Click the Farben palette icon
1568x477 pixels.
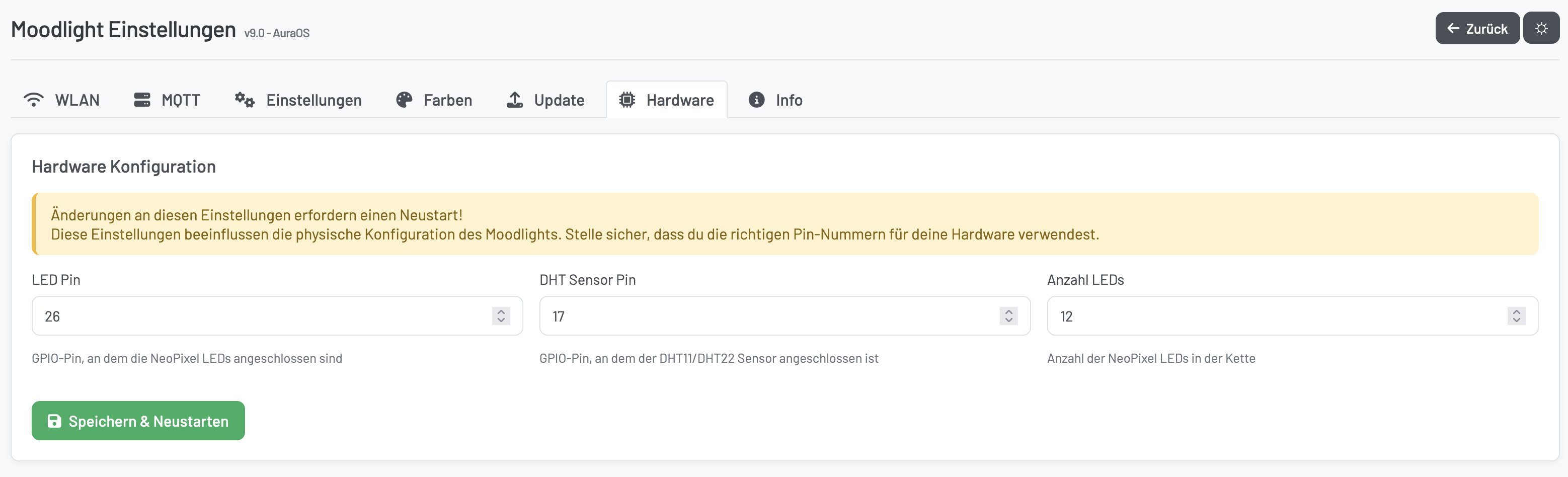404,99
